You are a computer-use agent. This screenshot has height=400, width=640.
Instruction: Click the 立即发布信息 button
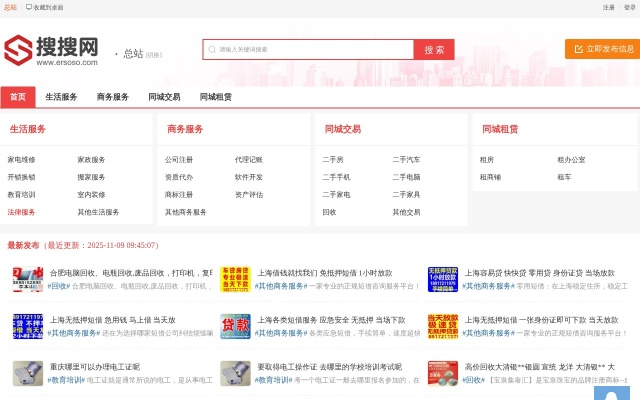pos(602,49)
